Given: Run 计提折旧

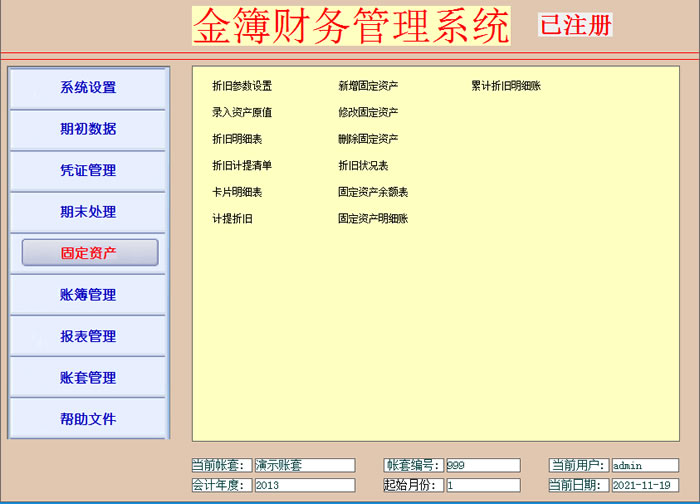Looking at the screenshot, I should click(x=232, y=219).
